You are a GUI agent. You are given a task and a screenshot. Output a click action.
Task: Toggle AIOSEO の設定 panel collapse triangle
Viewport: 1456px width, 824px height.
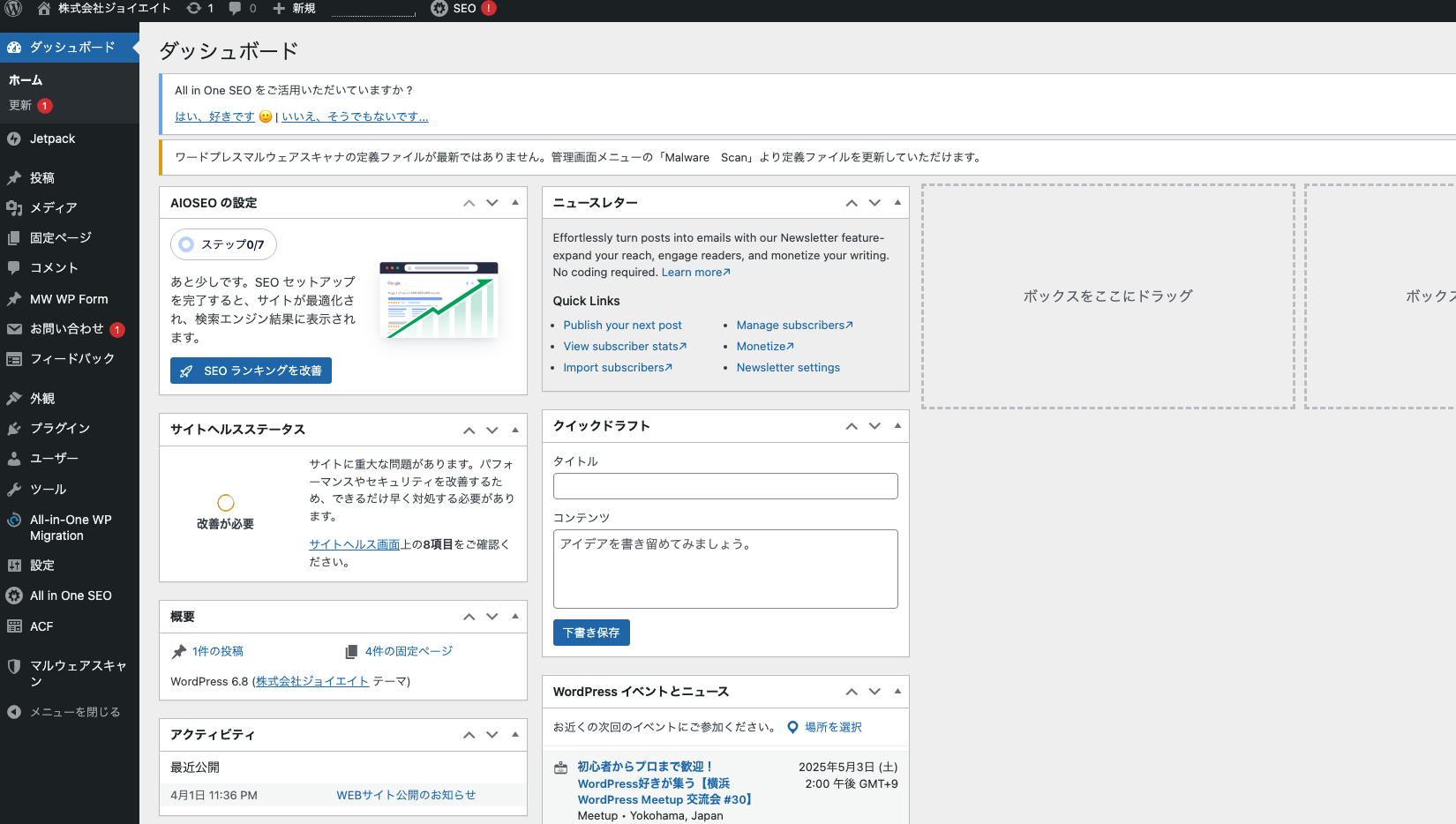(x=515, y=203)
